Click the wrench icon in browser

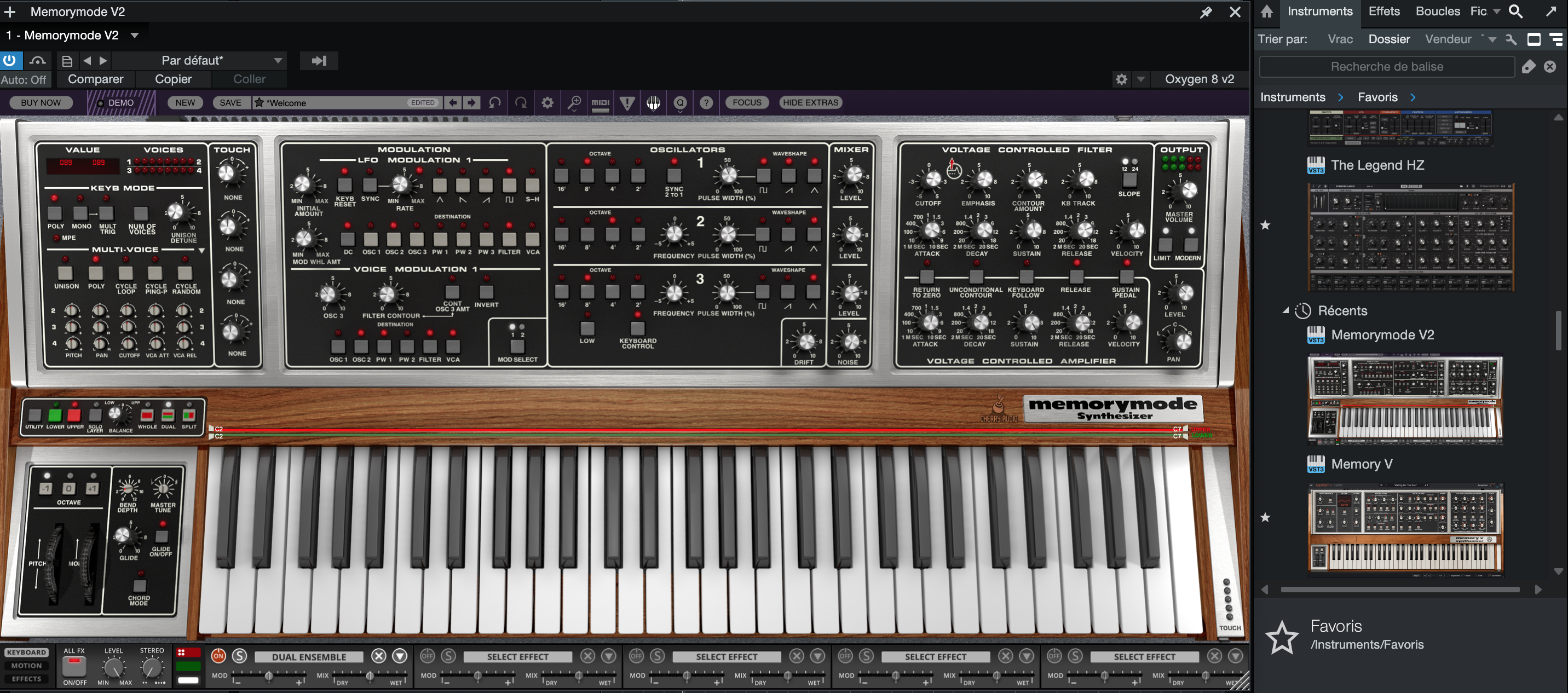click(x=1511, y=39)
